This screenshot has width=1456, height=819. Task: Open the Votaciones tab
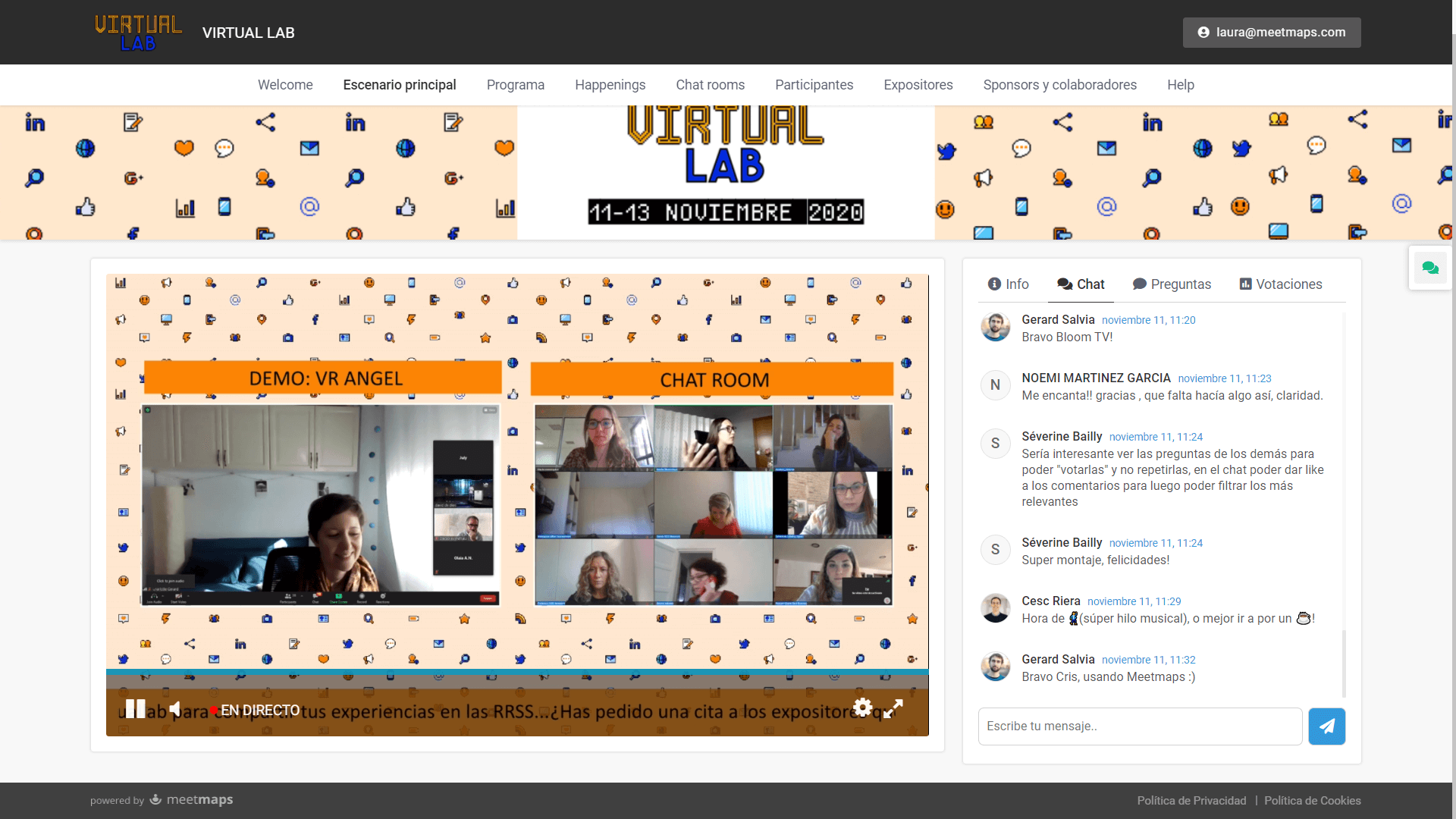[x=1282, y=284]
